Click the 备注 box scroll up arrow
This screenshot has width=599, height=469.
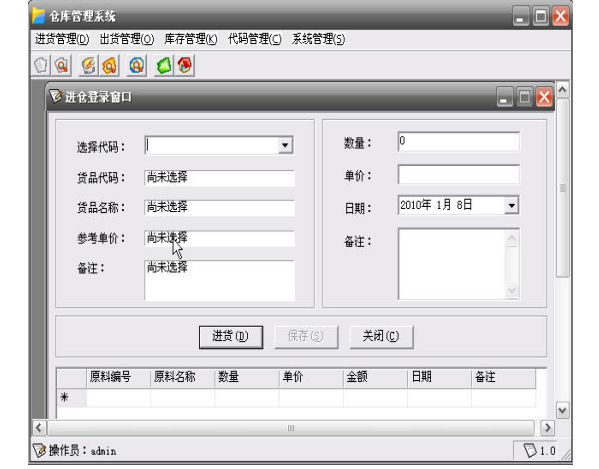click(512, 239)
